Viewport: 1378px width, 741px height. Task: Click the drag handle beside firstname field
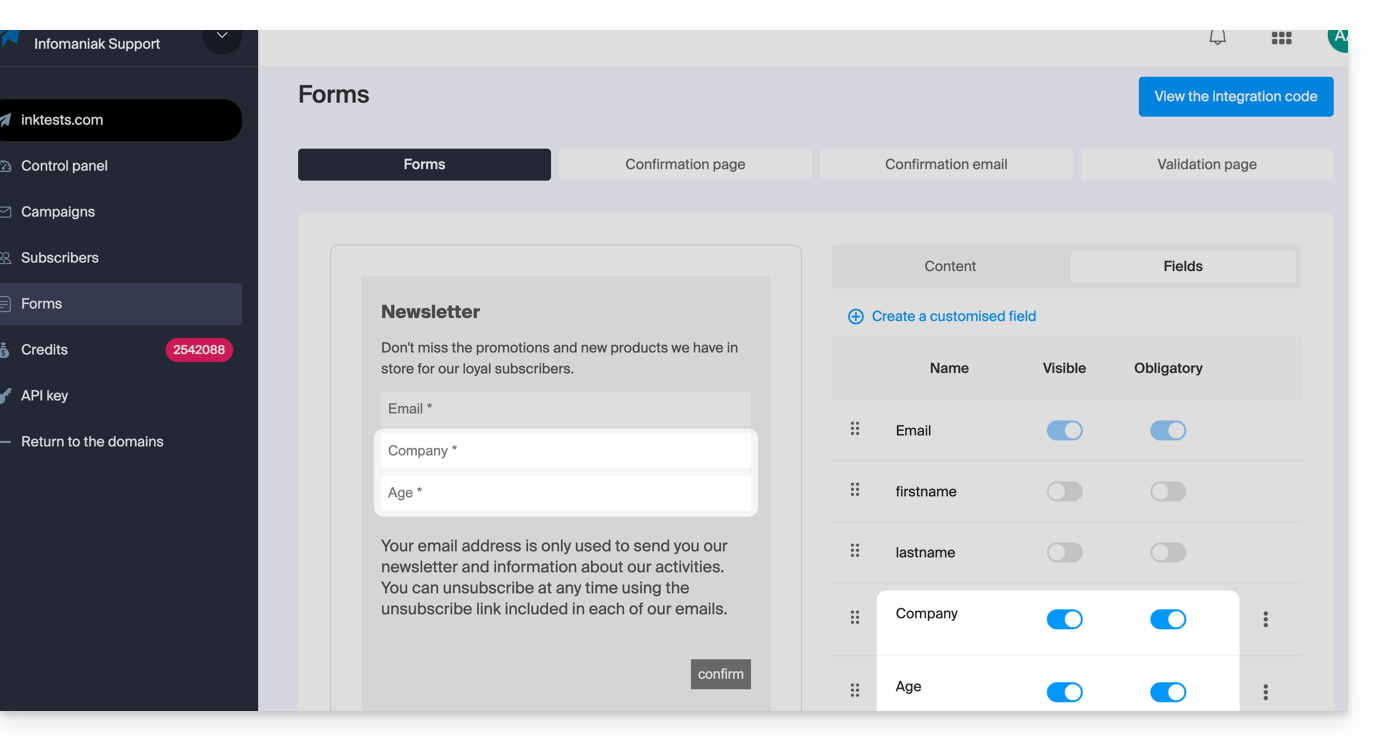(x=855, y=490)
